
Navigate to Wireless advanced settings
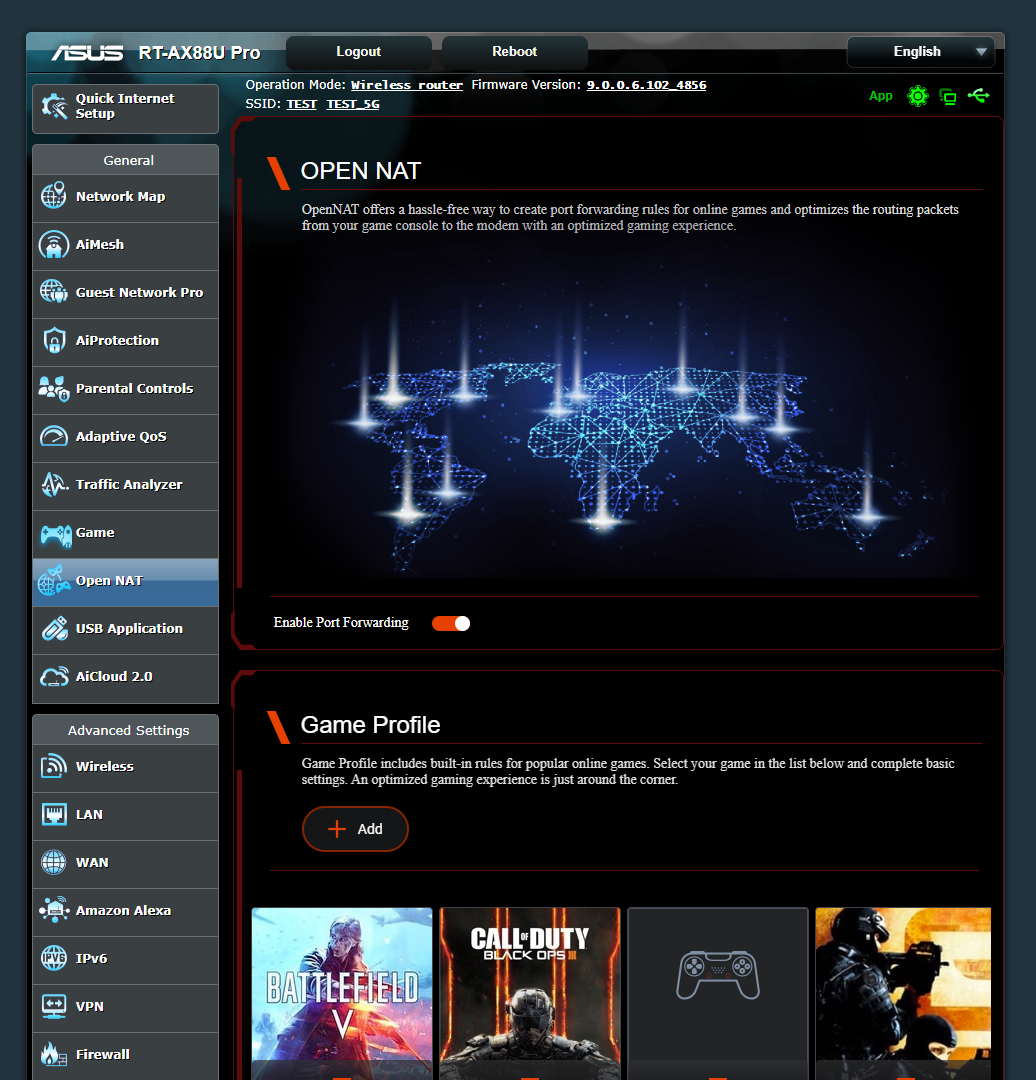[125, 768]
